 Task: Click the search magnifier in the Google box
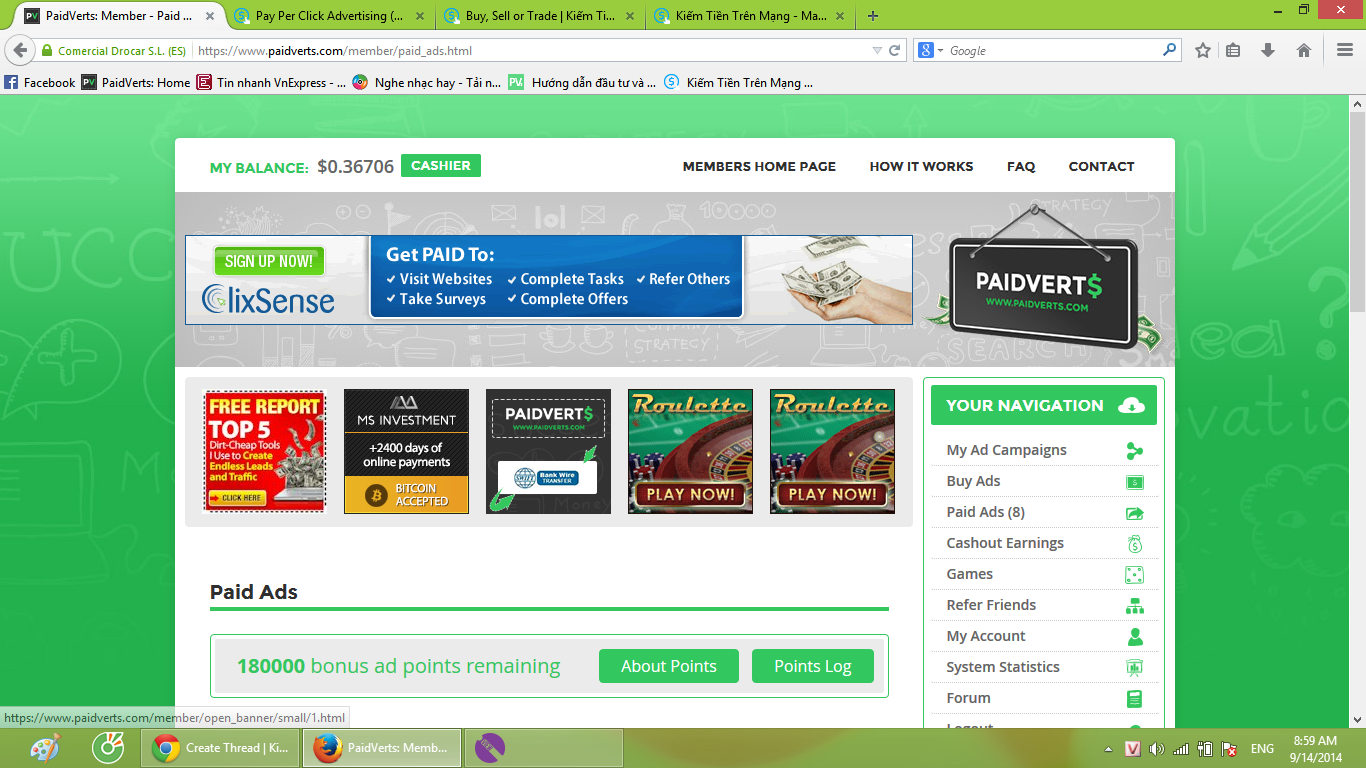coord(1169,50)
